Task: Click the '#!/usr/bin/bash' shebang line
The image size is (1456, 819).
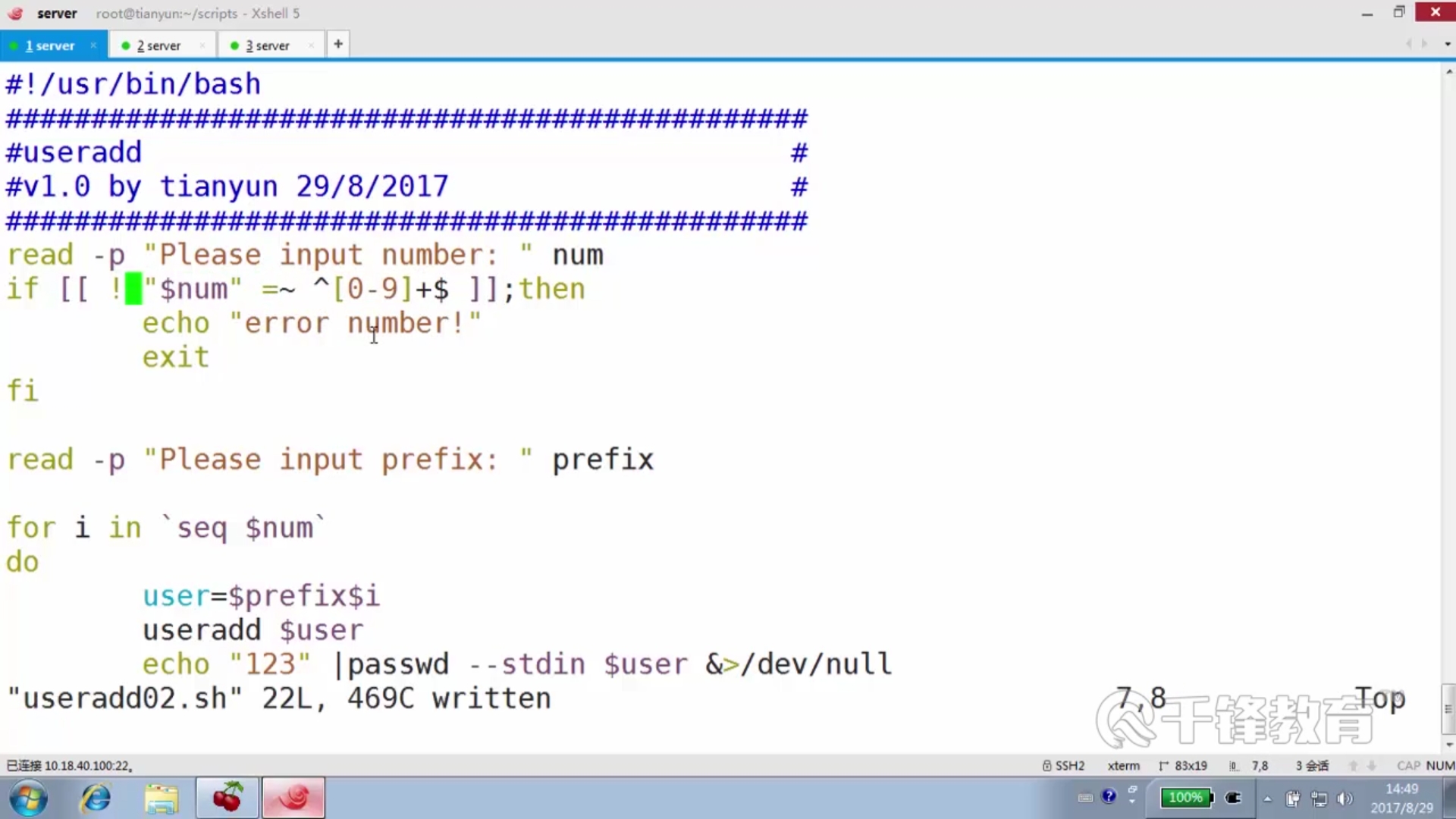Action: [133, 84]
